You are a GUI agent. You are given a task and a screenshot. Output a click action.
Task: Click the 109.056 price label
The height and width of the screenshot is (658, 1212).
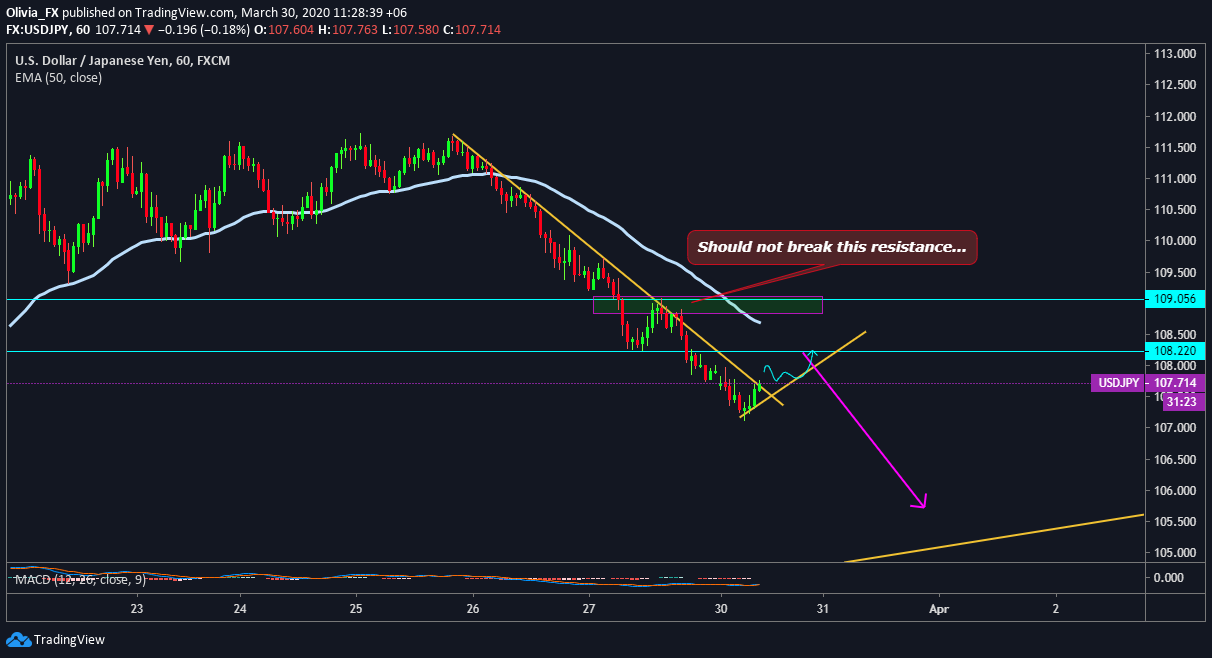[x=1177, y=299]
